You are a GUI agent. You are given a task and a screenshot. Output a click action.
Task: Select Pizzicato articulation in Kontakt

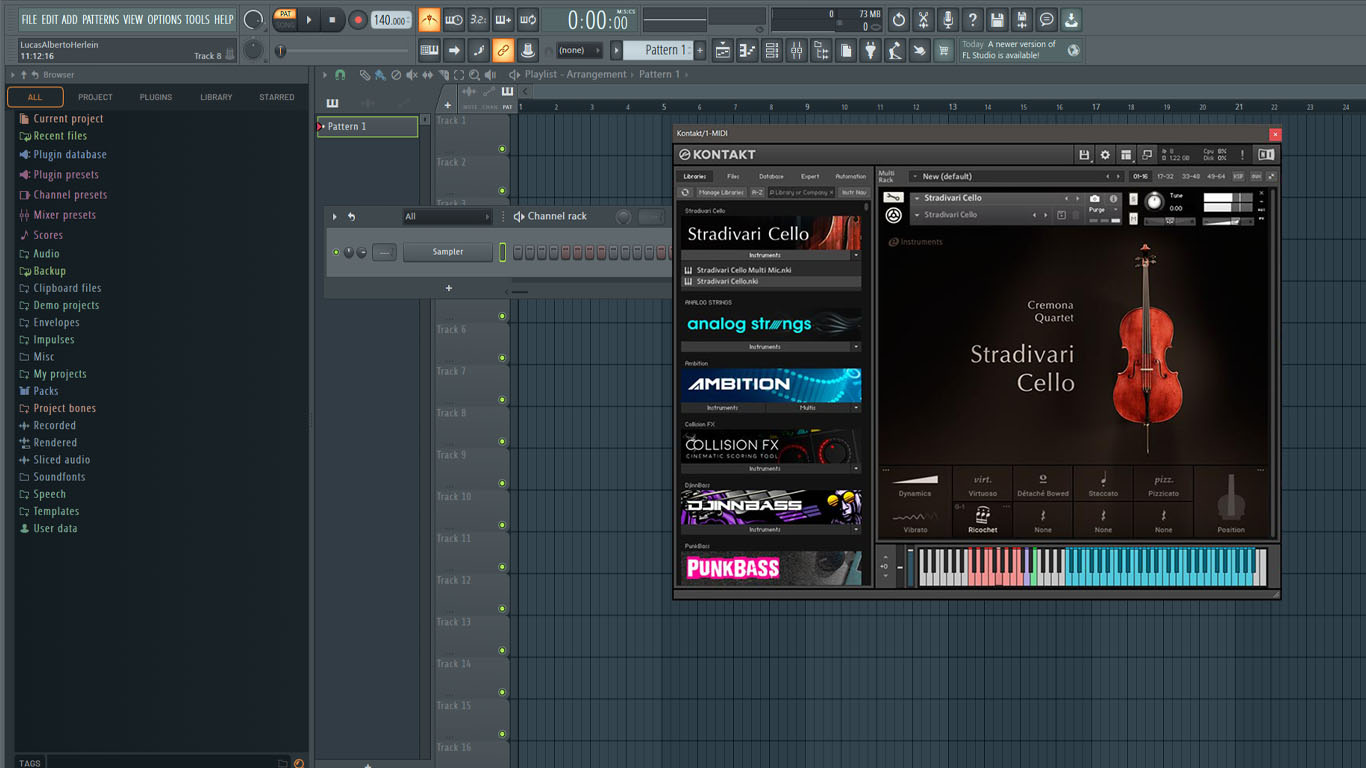coord(1163,484)
